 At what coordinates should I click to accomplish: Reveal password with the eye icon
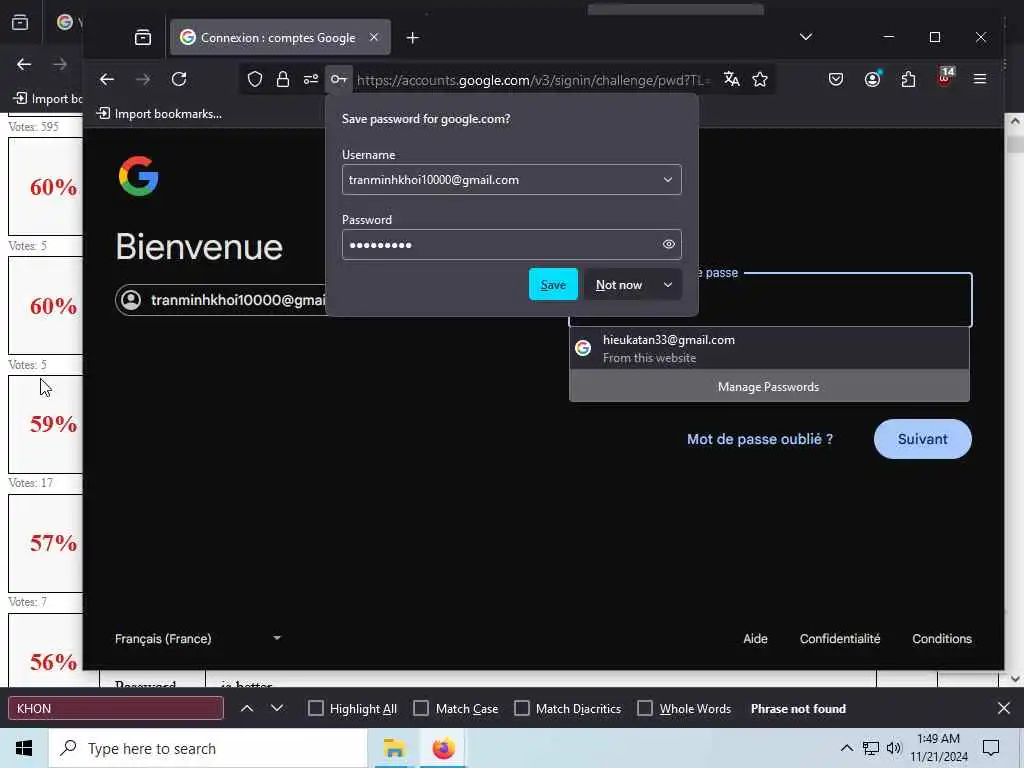[669, 244]
